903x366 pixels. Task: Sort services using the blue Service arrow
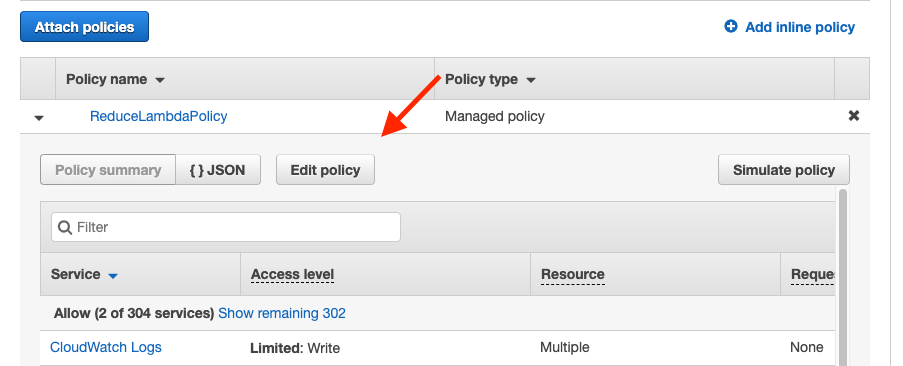113,276
